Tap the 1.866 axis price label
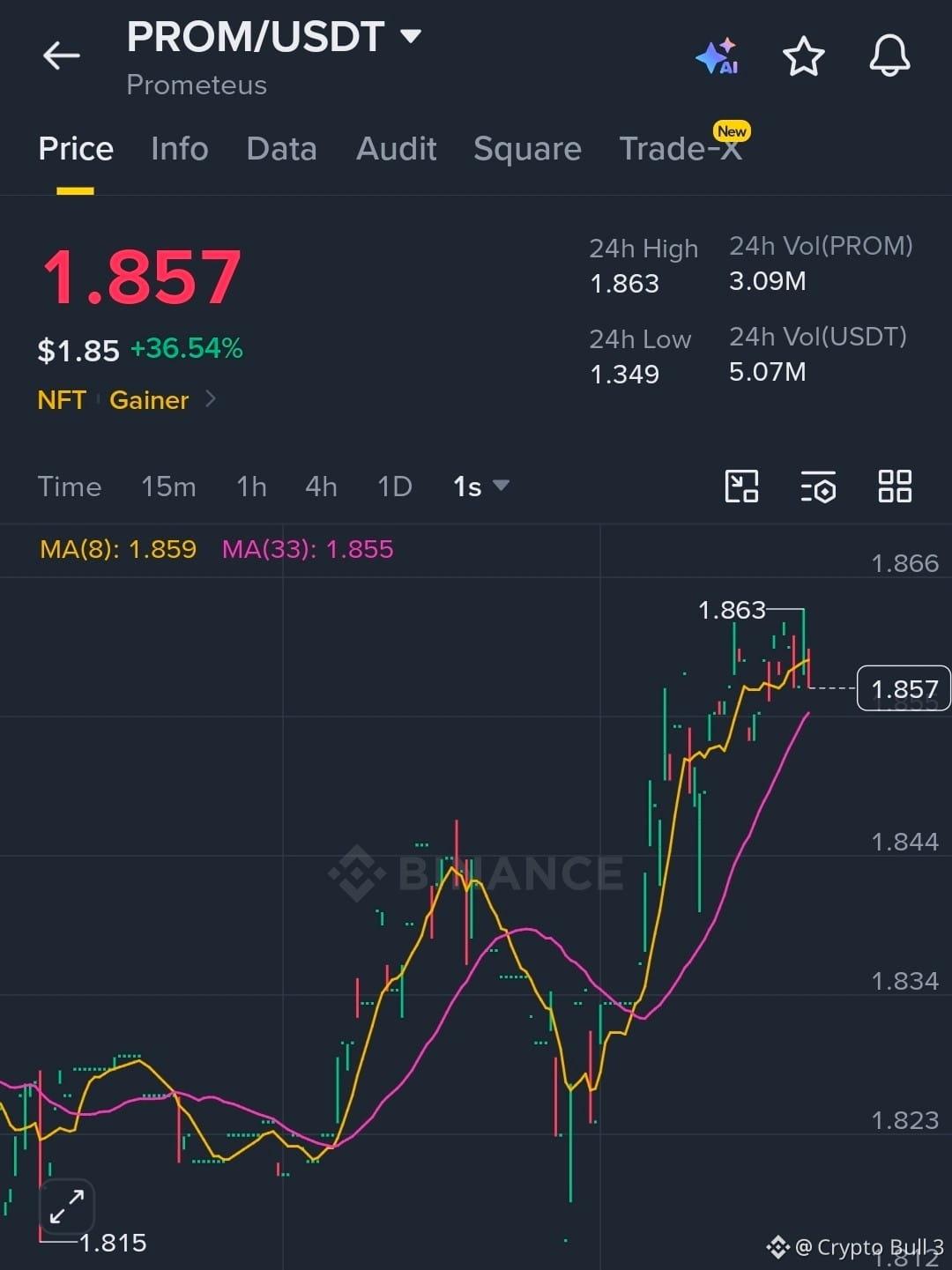 tap(904, 563)
